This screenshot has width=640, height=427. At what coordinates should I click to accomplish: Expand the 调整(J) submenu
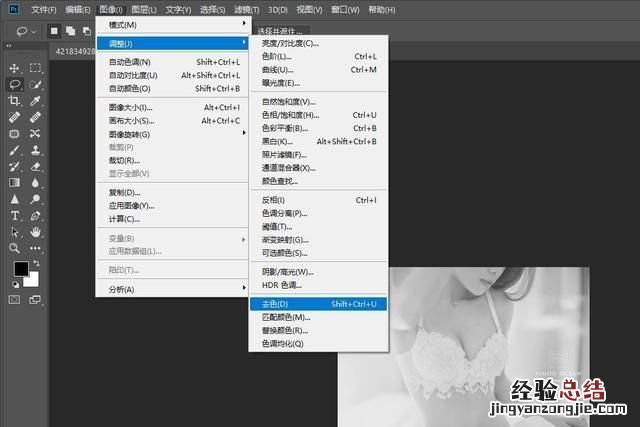(x=173, y=43)
